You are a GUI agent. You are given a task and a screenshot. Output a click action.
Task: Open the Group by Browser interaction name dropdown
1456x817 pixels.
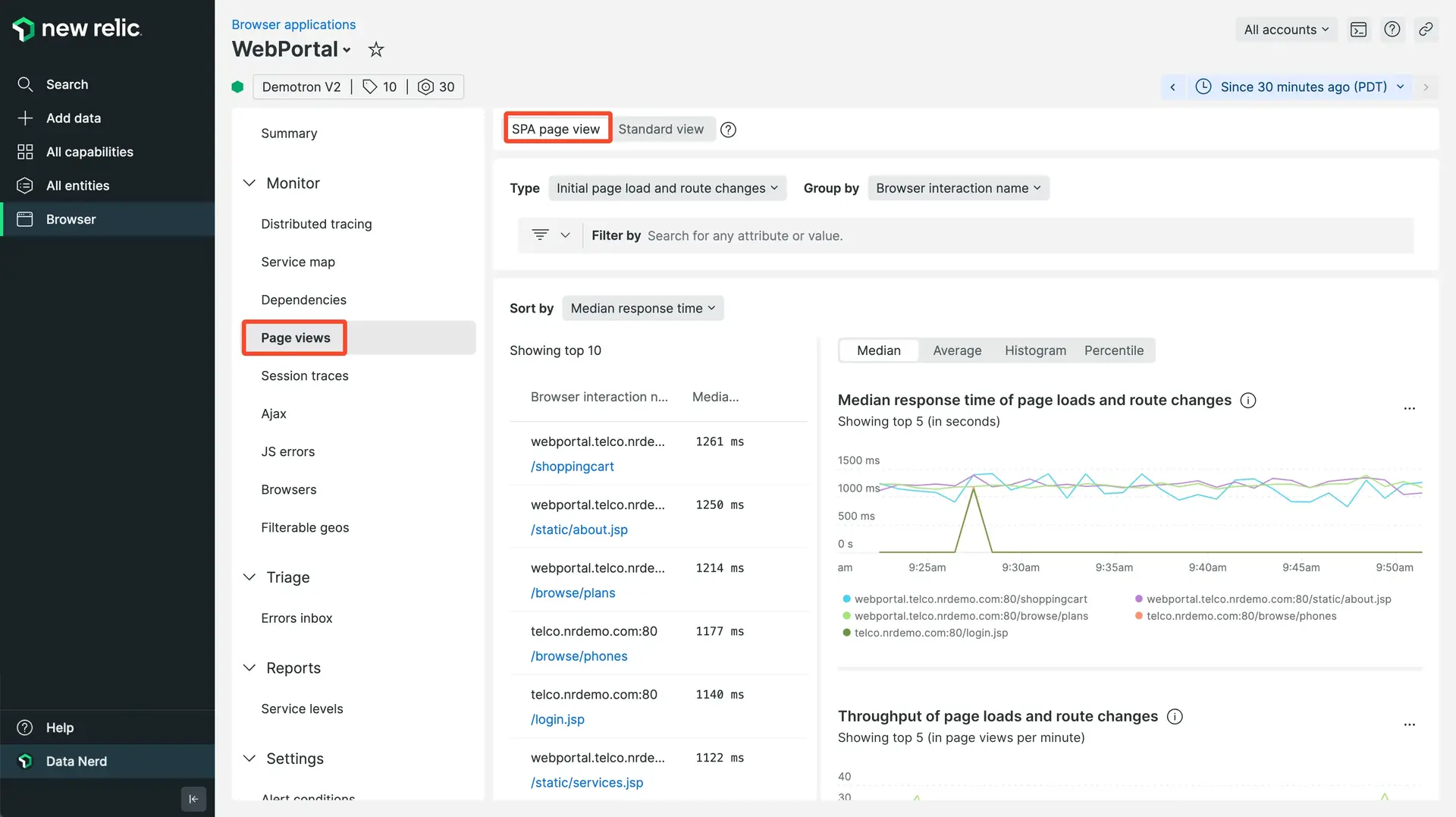(x=958, y=188)
